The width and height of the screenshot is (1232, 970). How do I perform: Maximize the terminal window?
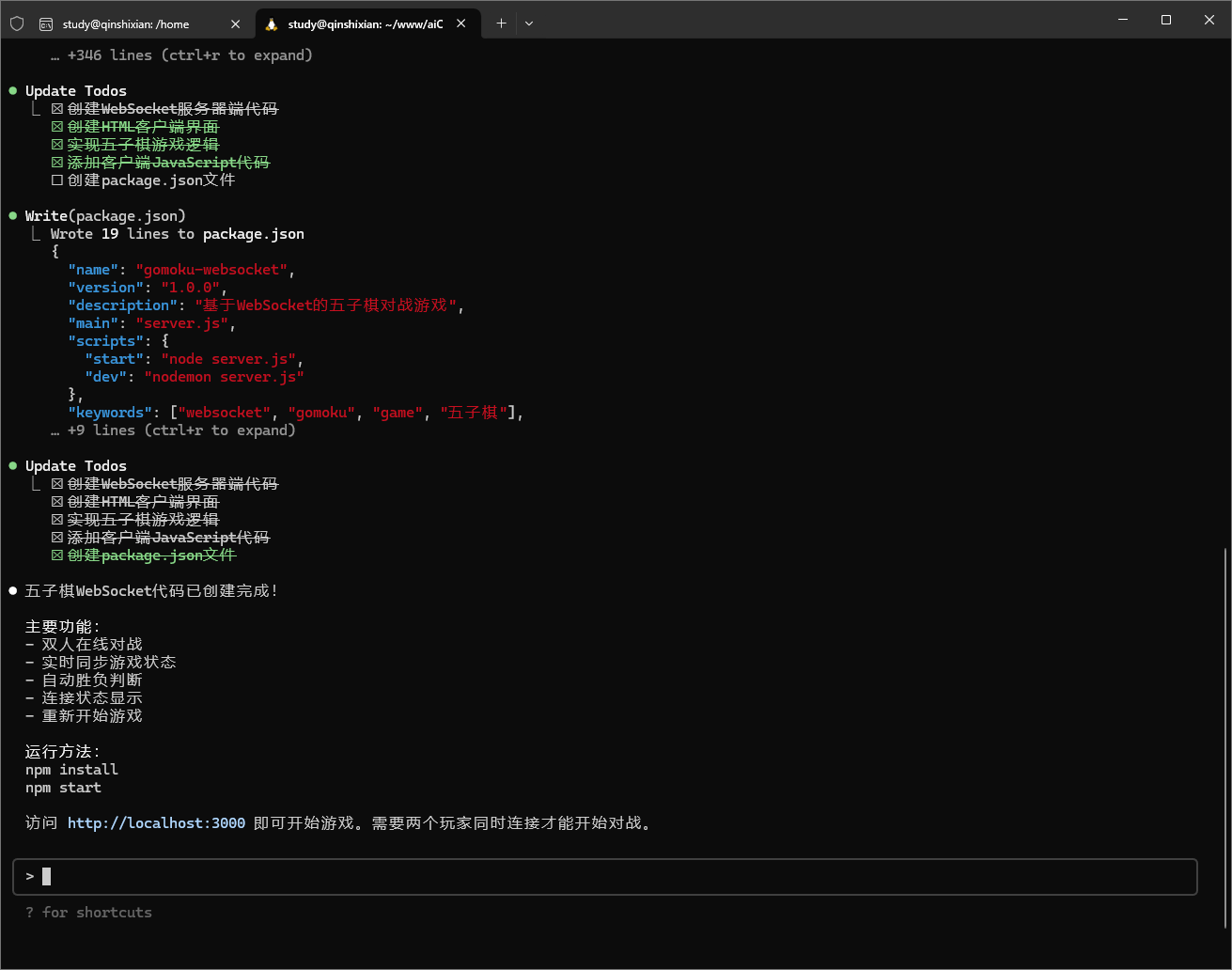(1165, 20)
